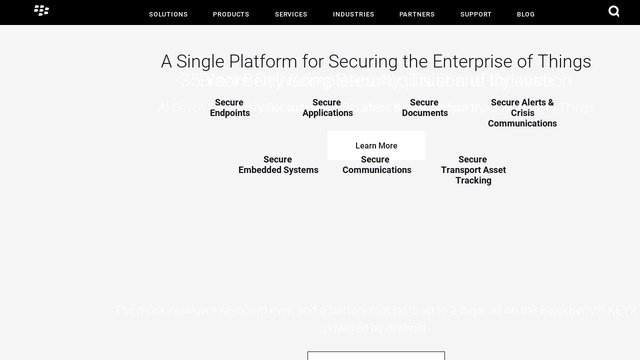
Task: Open the Support menu
Action: 476,14
